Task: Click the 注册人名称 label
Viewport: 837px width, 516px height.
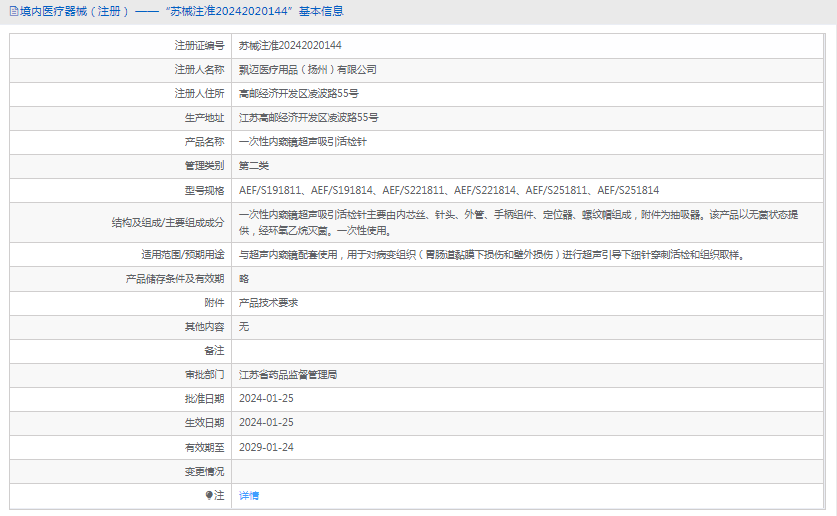Action: [x=199, y=70]
